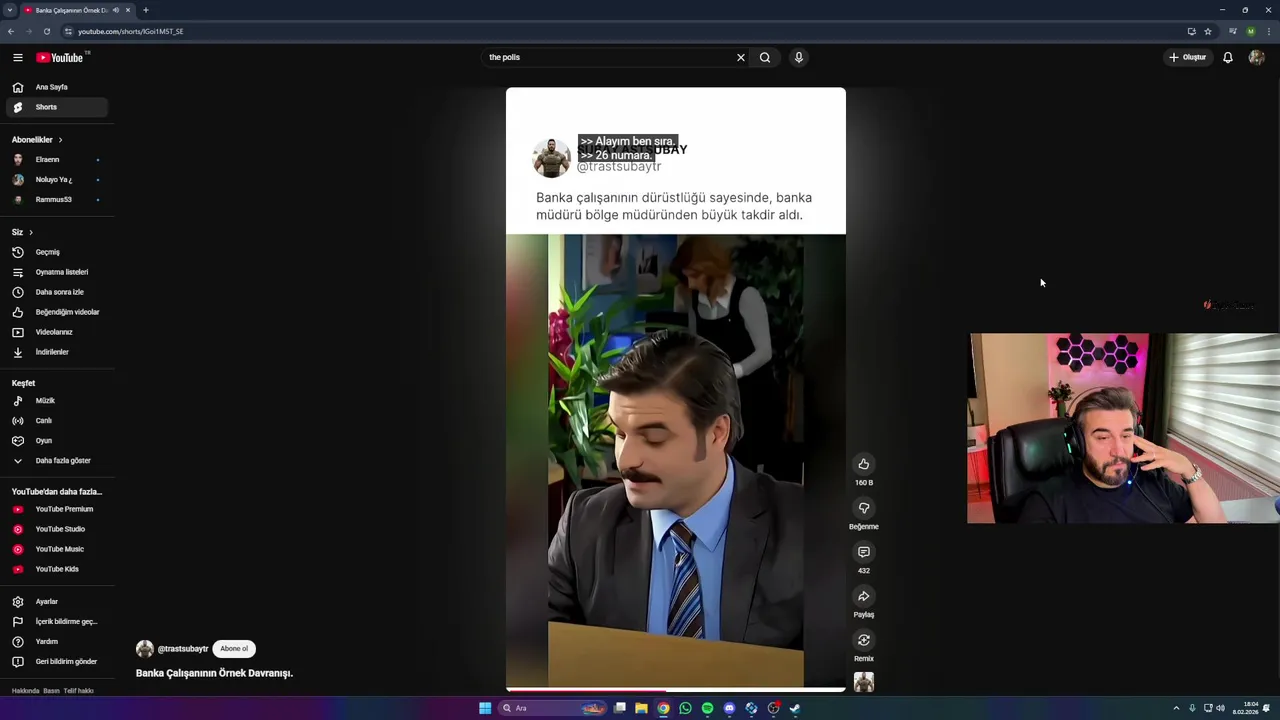Open Videolarınız
Screen dimensions: 1280x720
click(56, 332)
